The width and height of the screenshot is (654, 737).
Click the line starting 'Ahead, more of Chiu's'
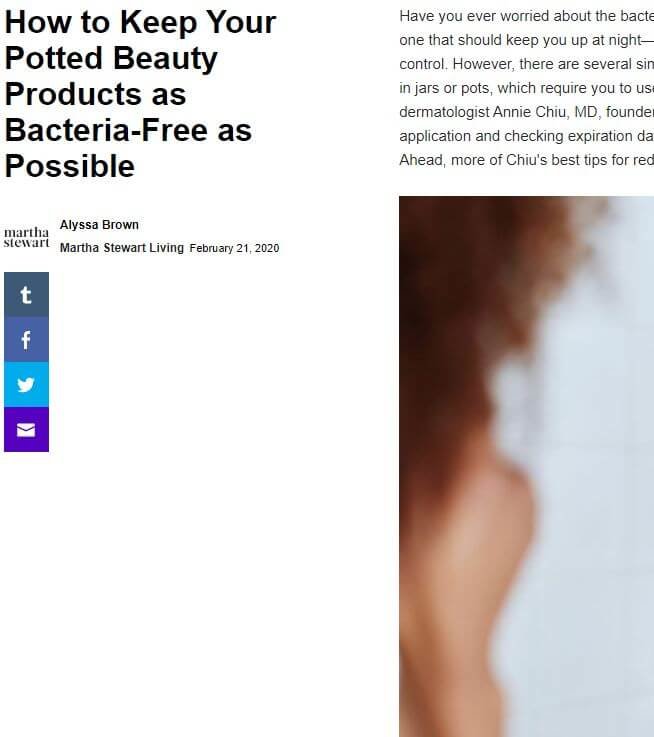527,160
